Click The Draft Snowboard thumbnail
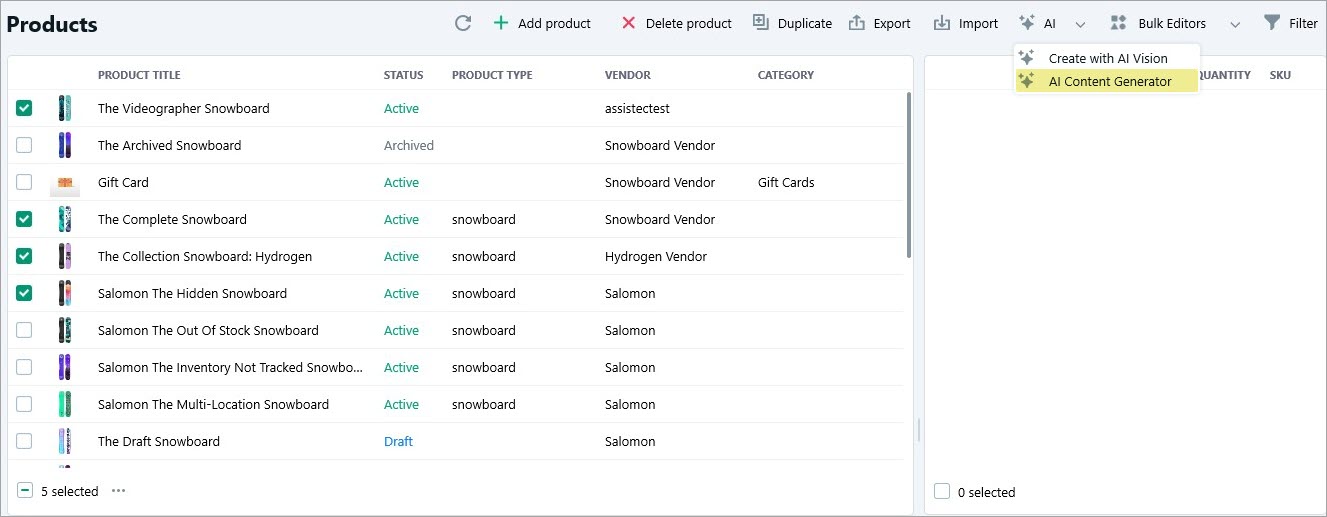 coord(65,441)
